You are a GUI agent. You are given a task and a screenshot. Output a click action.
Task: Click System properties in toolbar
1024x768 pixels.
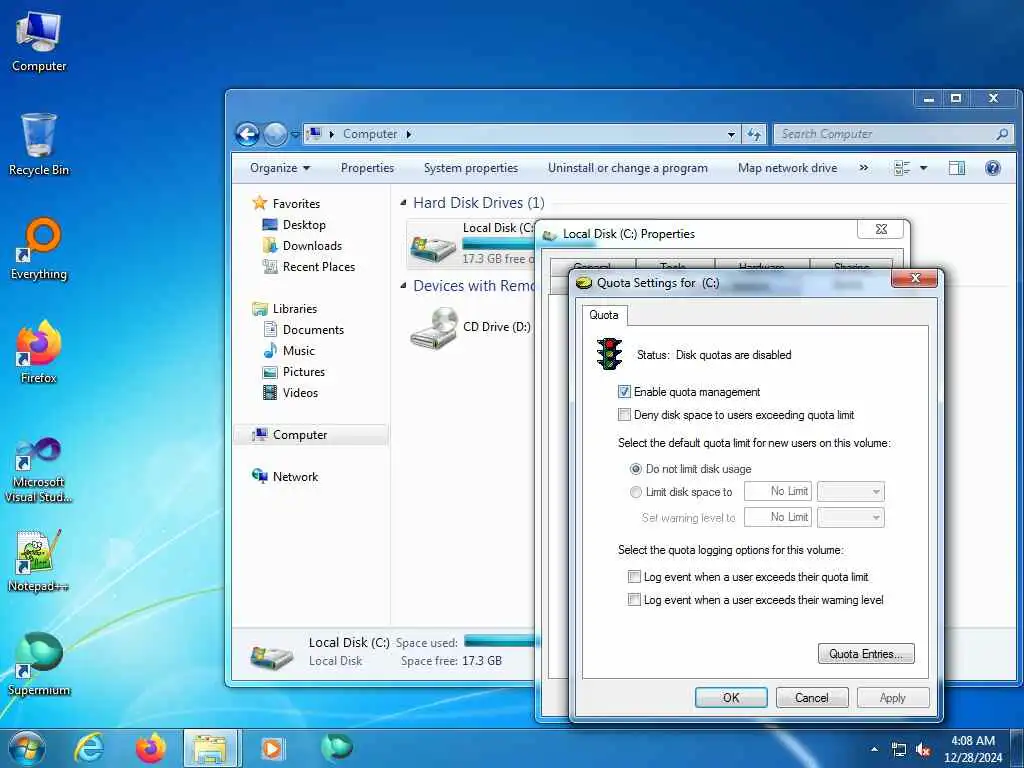coord(471,168)
